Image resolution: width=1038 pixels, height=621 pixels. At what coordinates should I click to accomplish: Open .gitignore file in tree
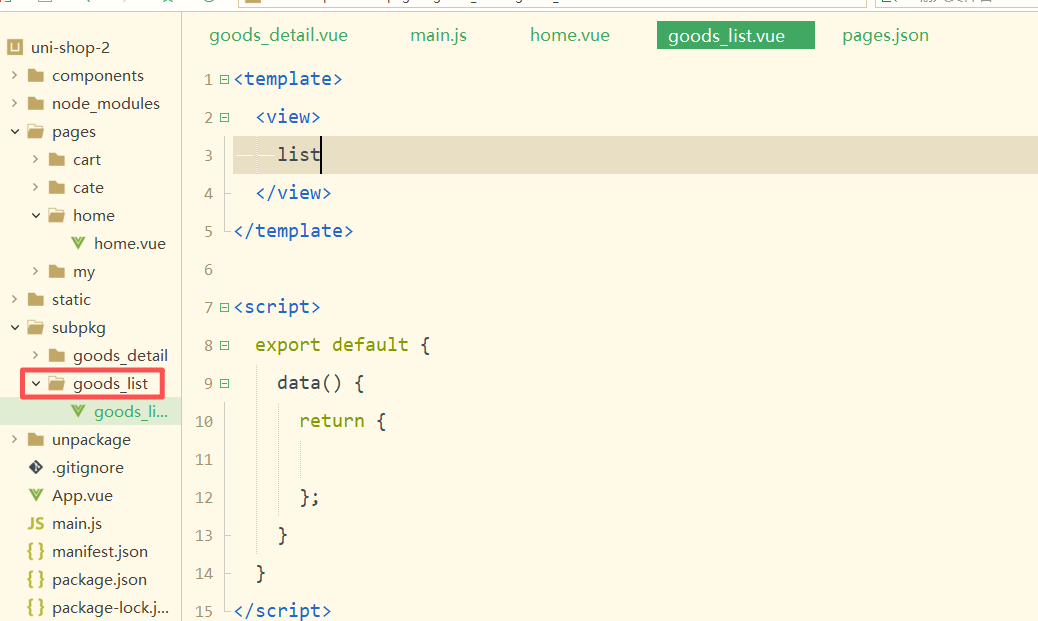pyautogui.click(x=87, y=467)
